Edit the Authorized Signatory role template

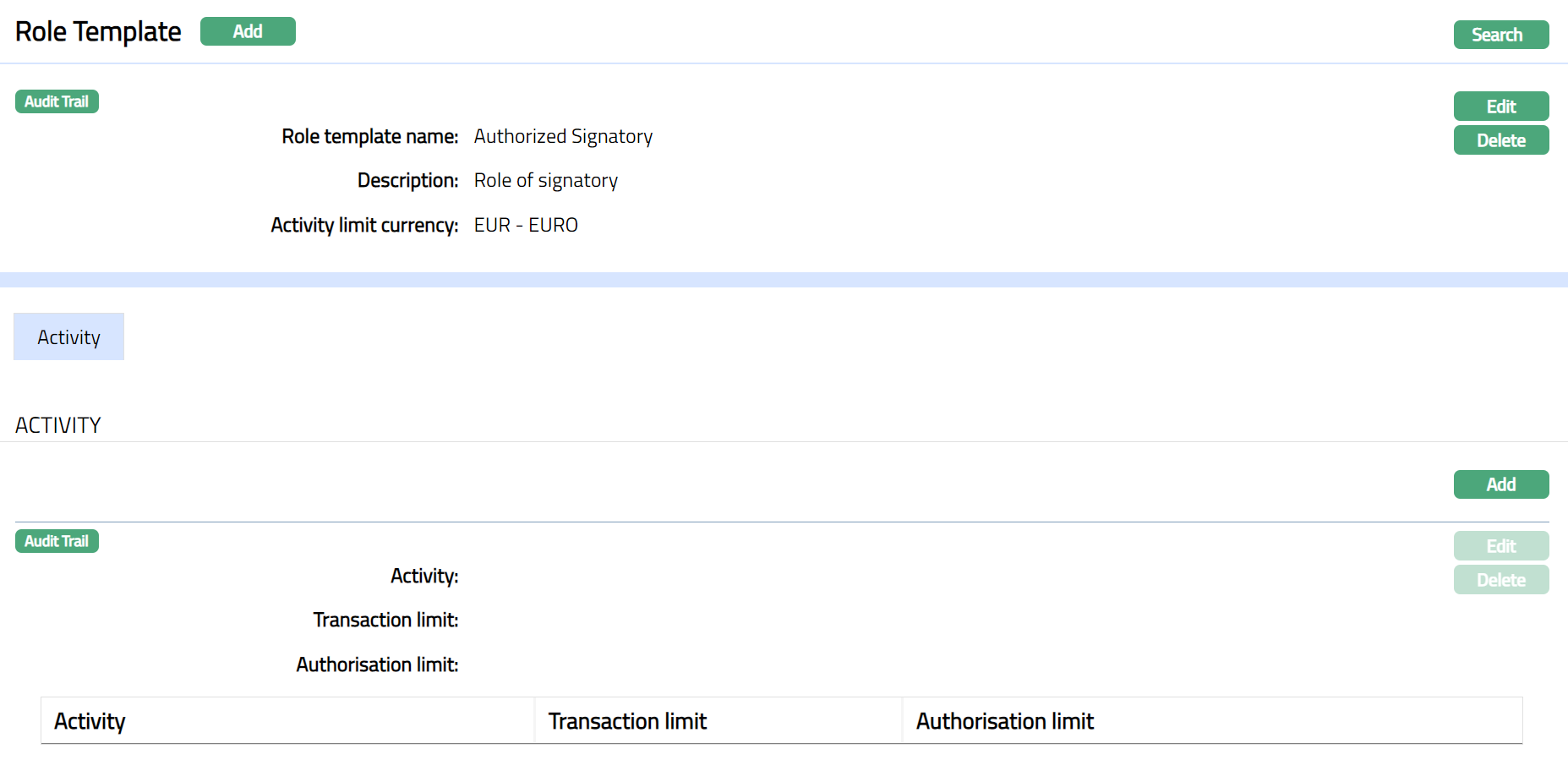click(1500, 107)
